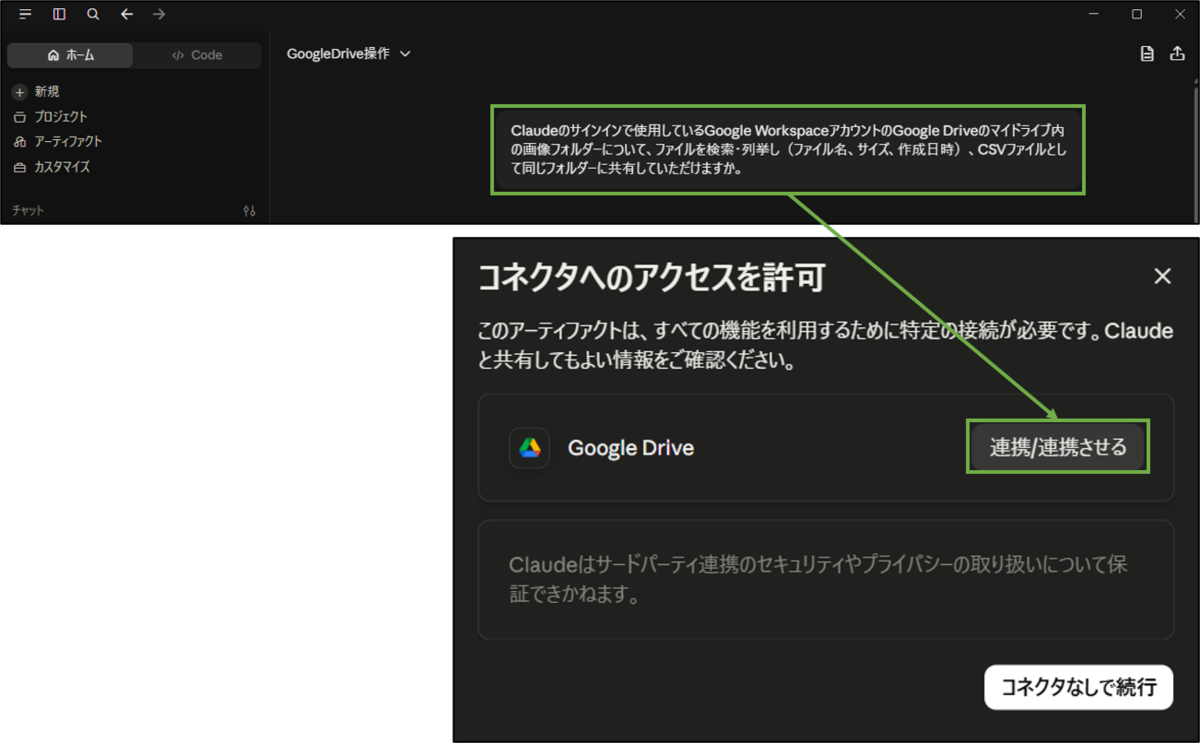Click the コネクタへのアクセスを許可 heading
The image size is (1200, 743).
coord(652,278)
